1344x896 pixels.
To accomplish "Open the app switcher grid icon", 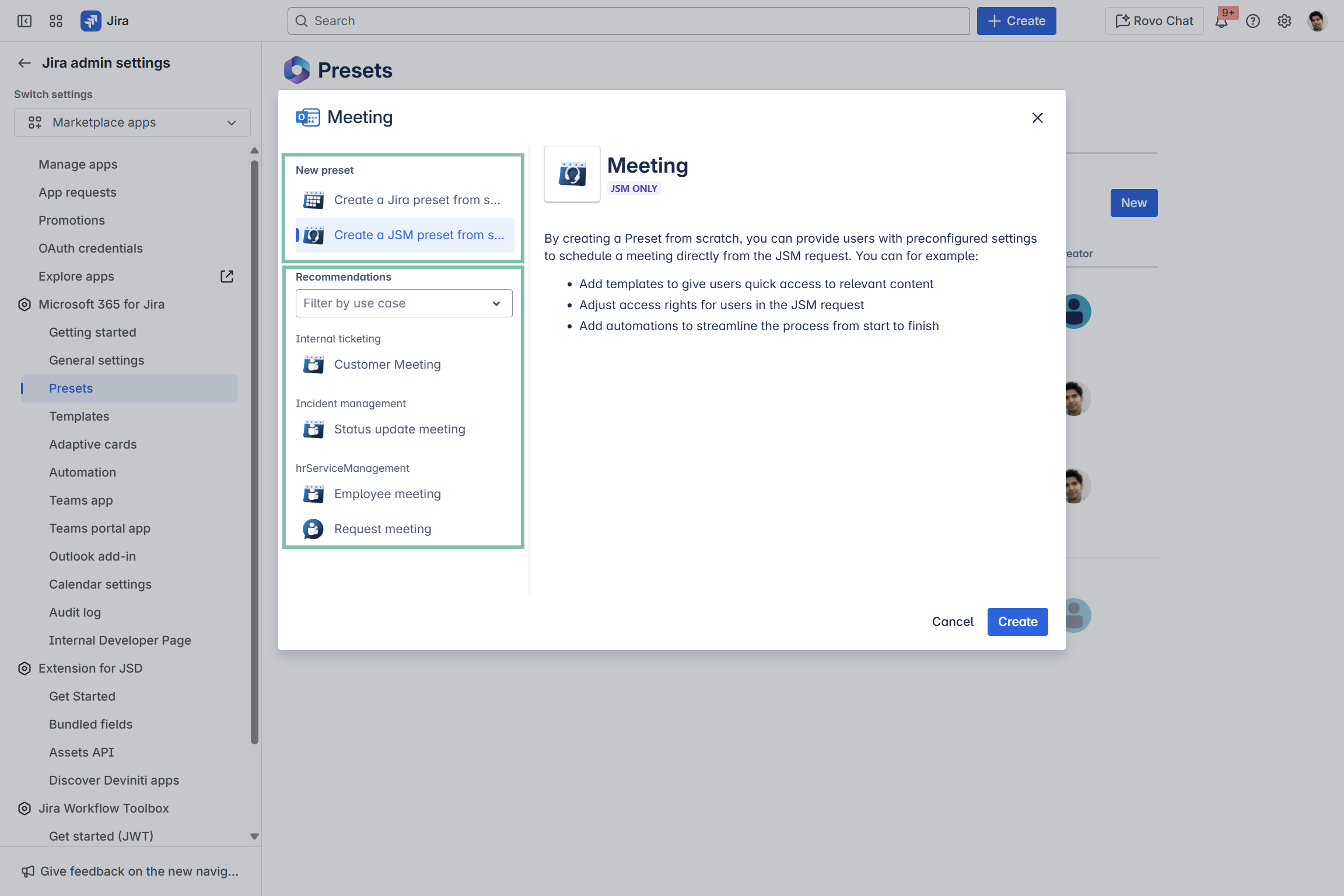I will [x=56, y=21].
